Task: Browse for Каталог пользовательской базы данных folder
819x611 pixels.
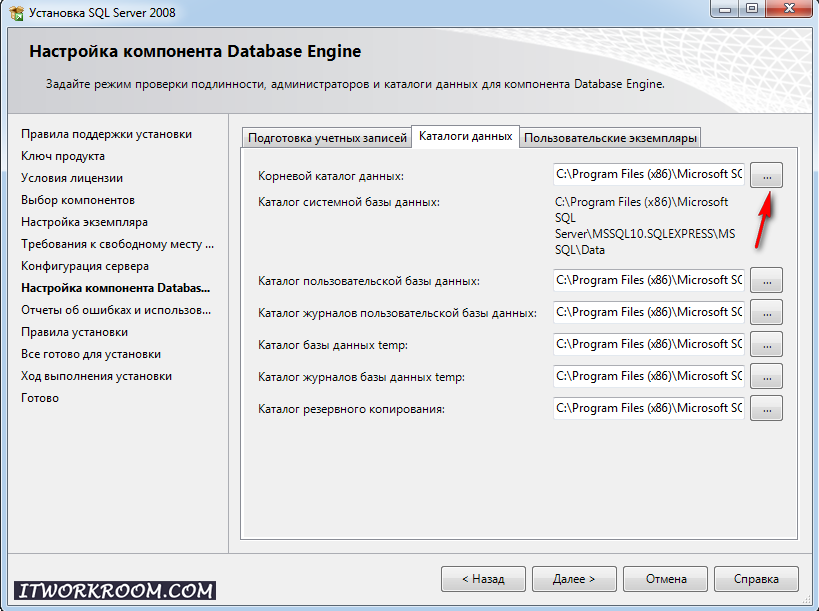Action: coord(766,280)
